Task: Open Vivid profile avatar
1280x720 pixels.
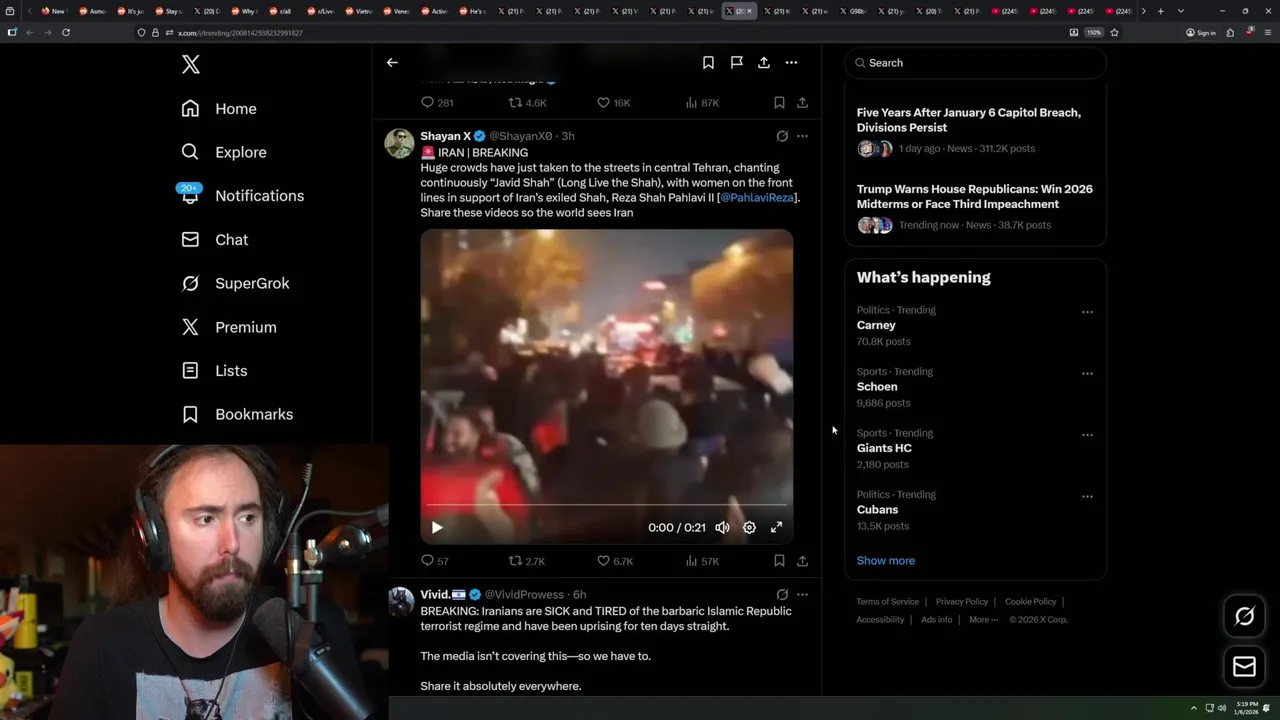Action: [400, 601]
